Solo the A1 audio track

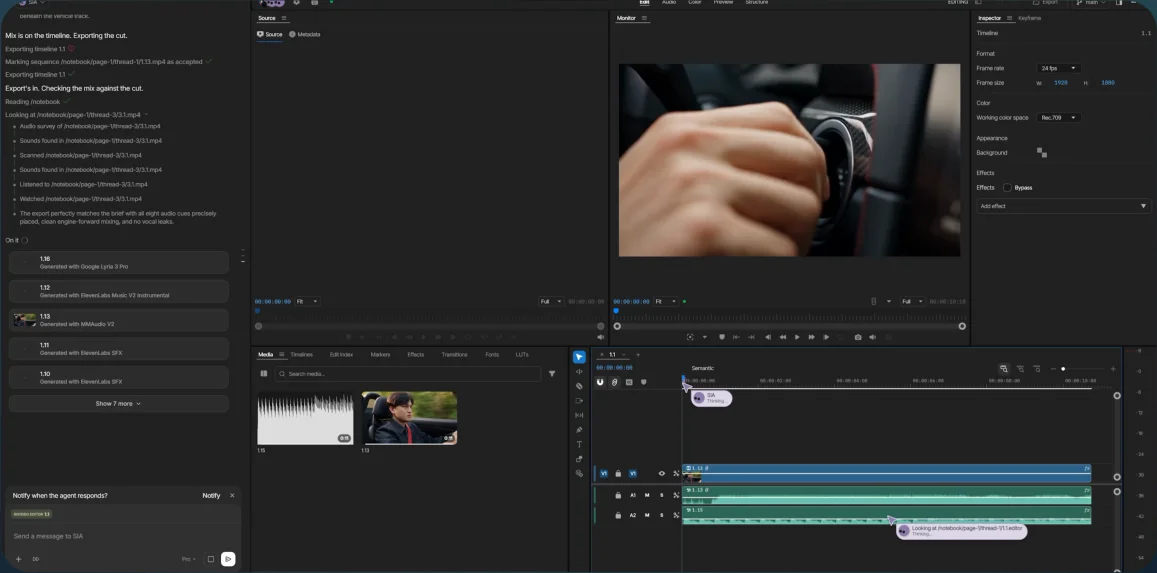661,496
